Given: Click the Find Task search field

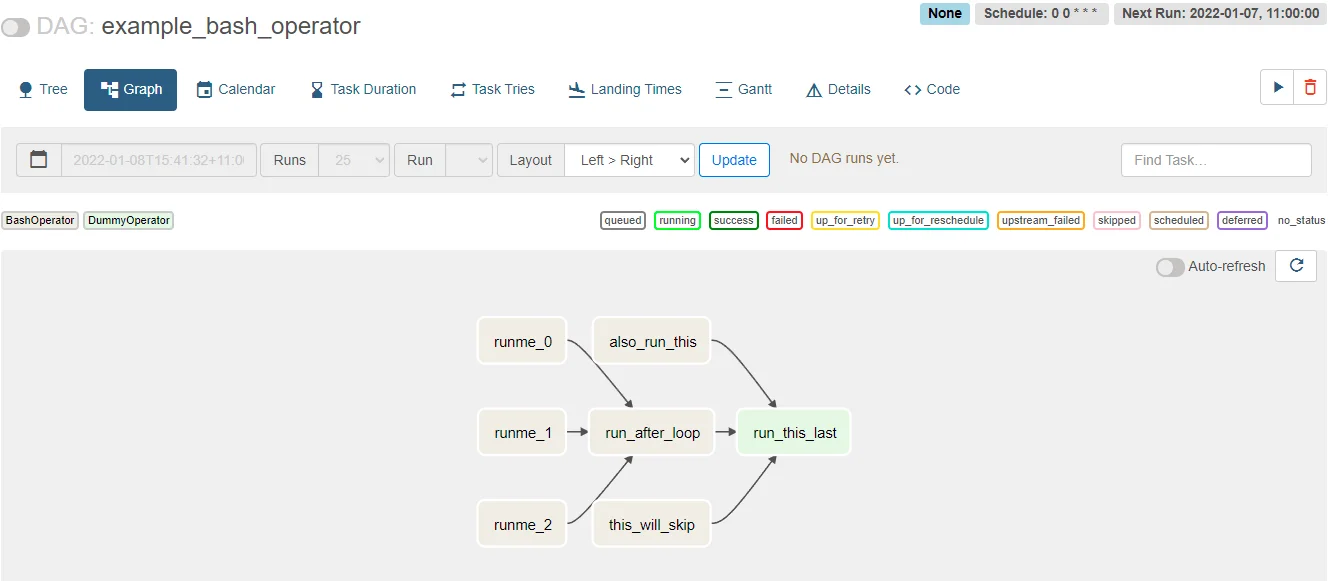Looking at the screenshot, I should (x=1215, y=160).
